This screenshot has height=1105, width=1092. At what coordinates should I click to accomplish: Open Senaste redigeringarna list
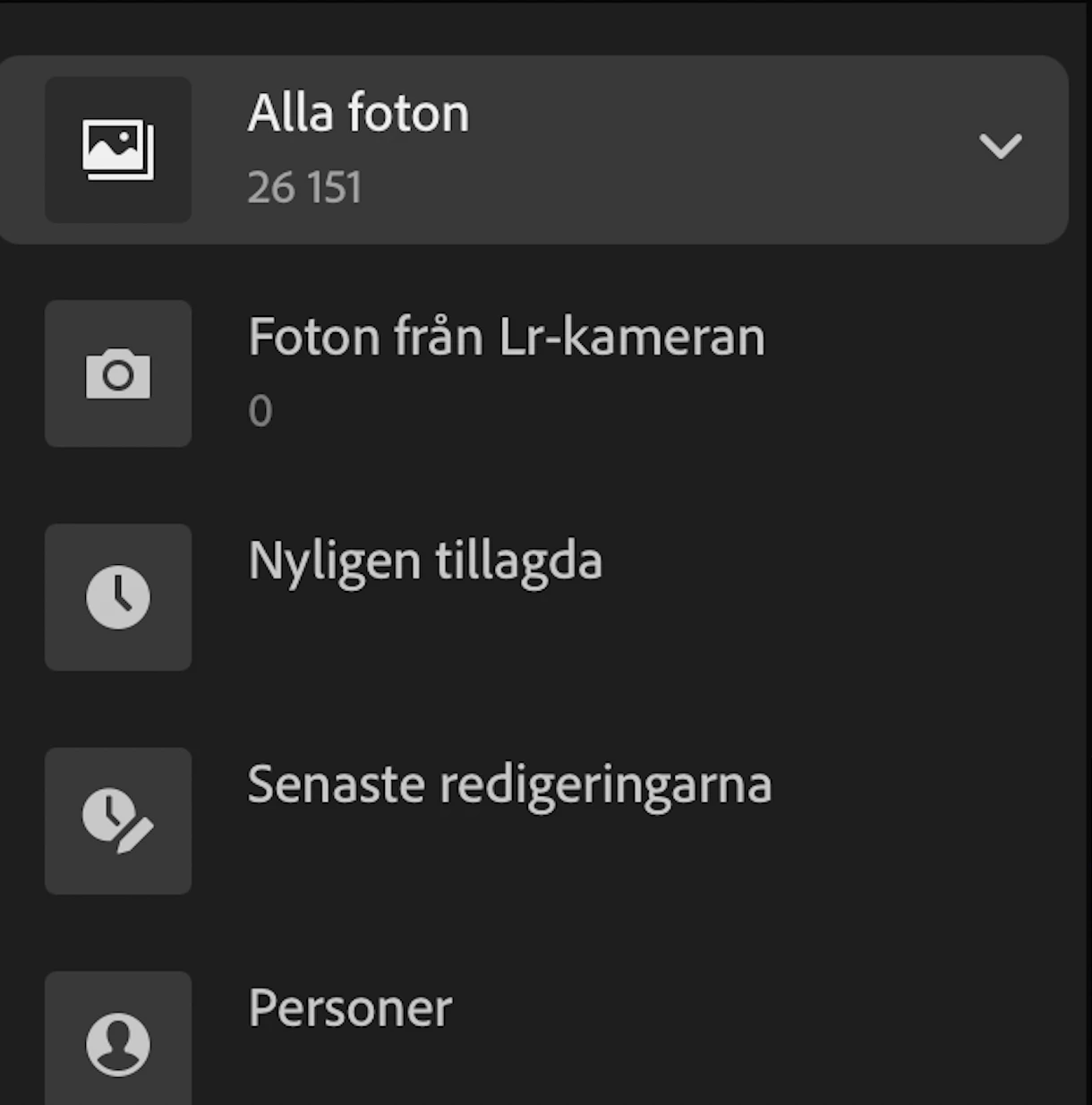(509, 786)
